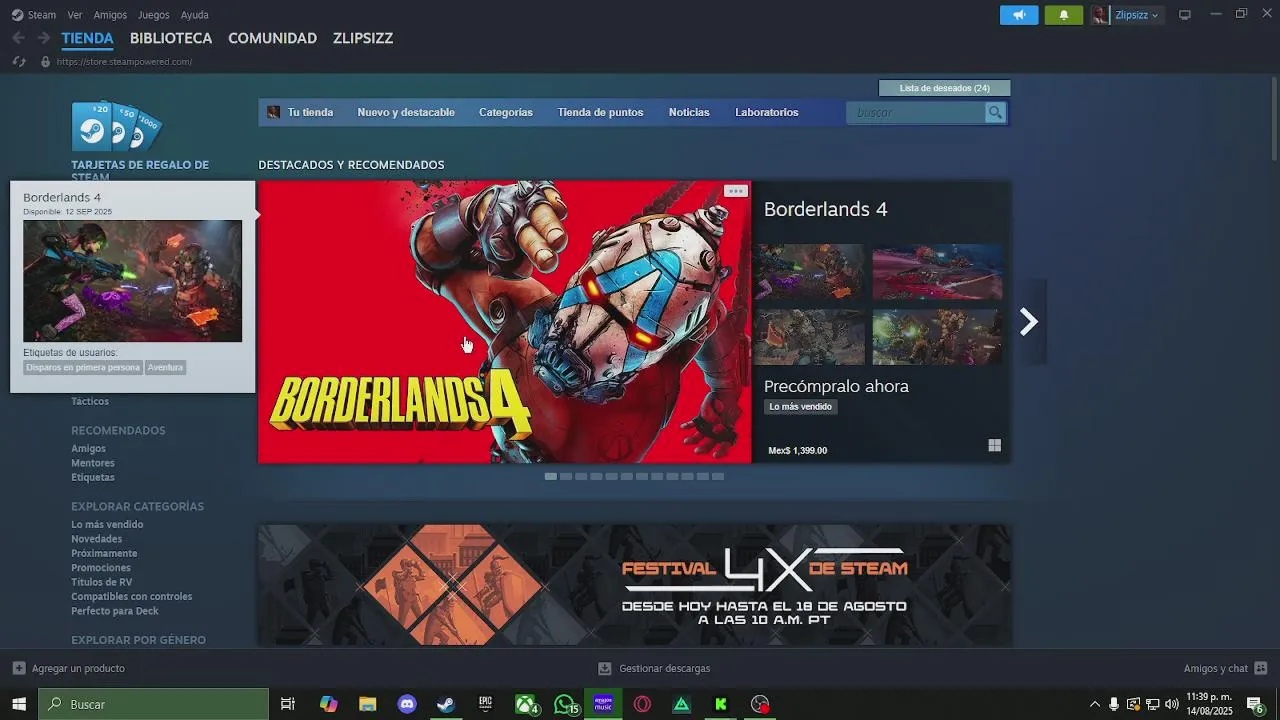This screenshot has width=1280, height=720.
Task: Open the Próximamente category
Action: 104,553
